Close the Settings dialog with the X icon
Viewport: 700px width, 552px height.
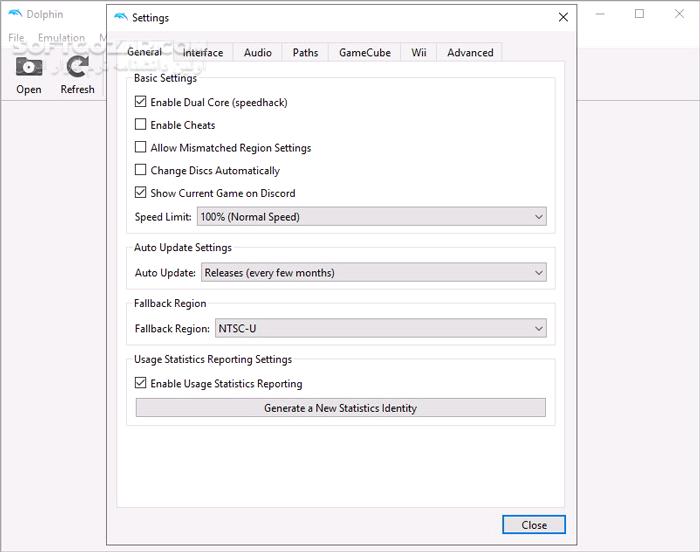[563, 17]
